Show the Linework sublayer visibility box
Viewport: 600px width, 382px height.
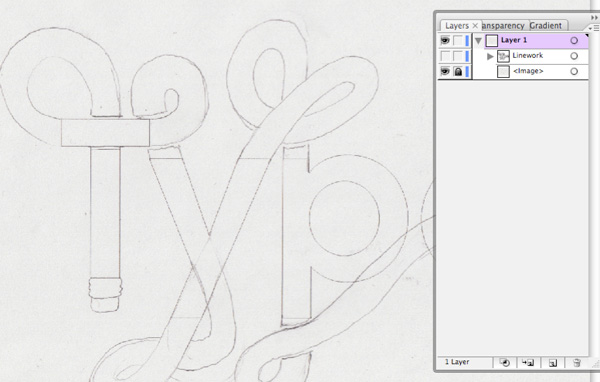coord(445,56)
